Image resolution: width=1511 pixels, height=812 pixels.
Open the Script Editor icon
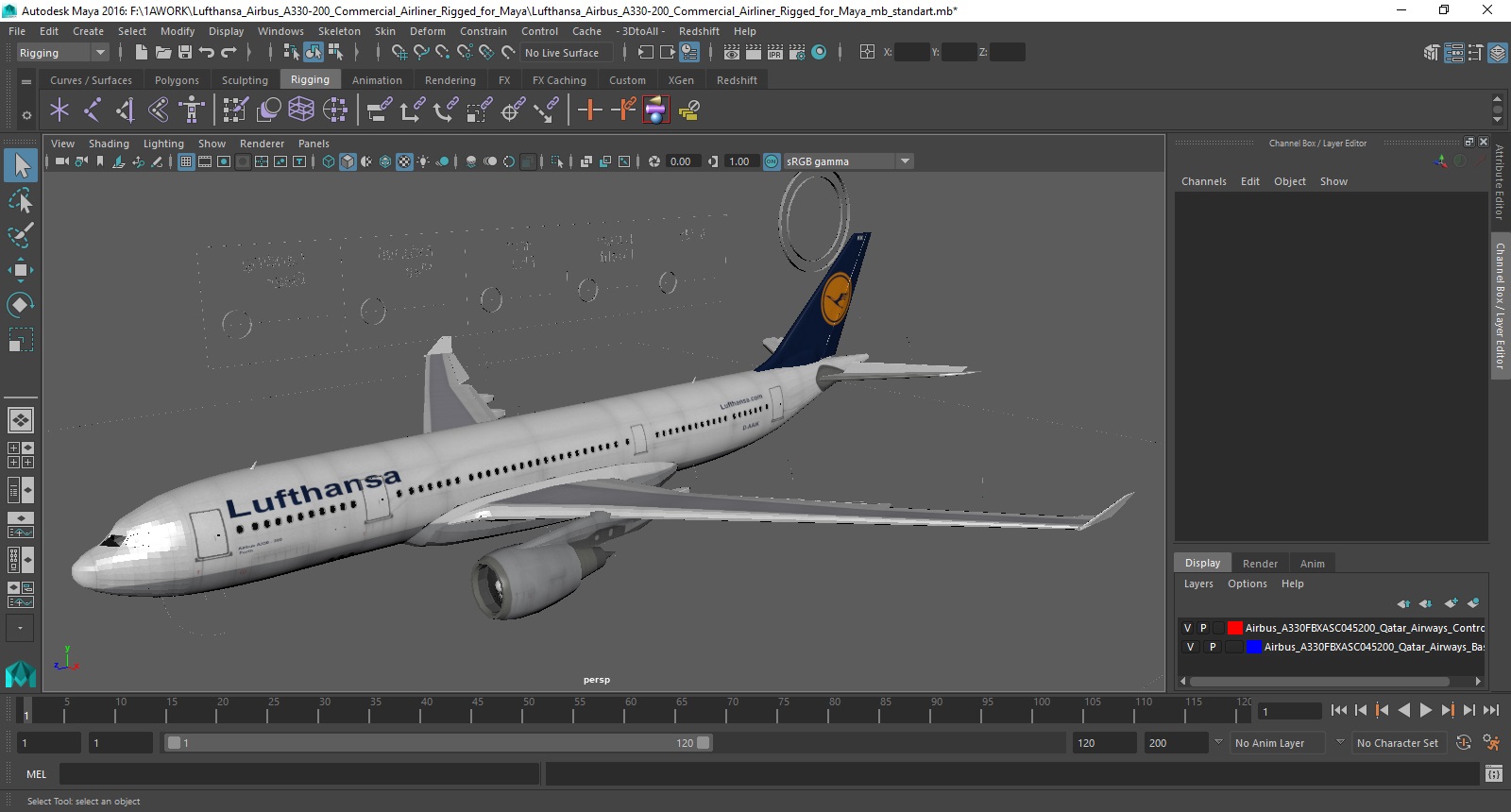click(x=1493, y=774)
